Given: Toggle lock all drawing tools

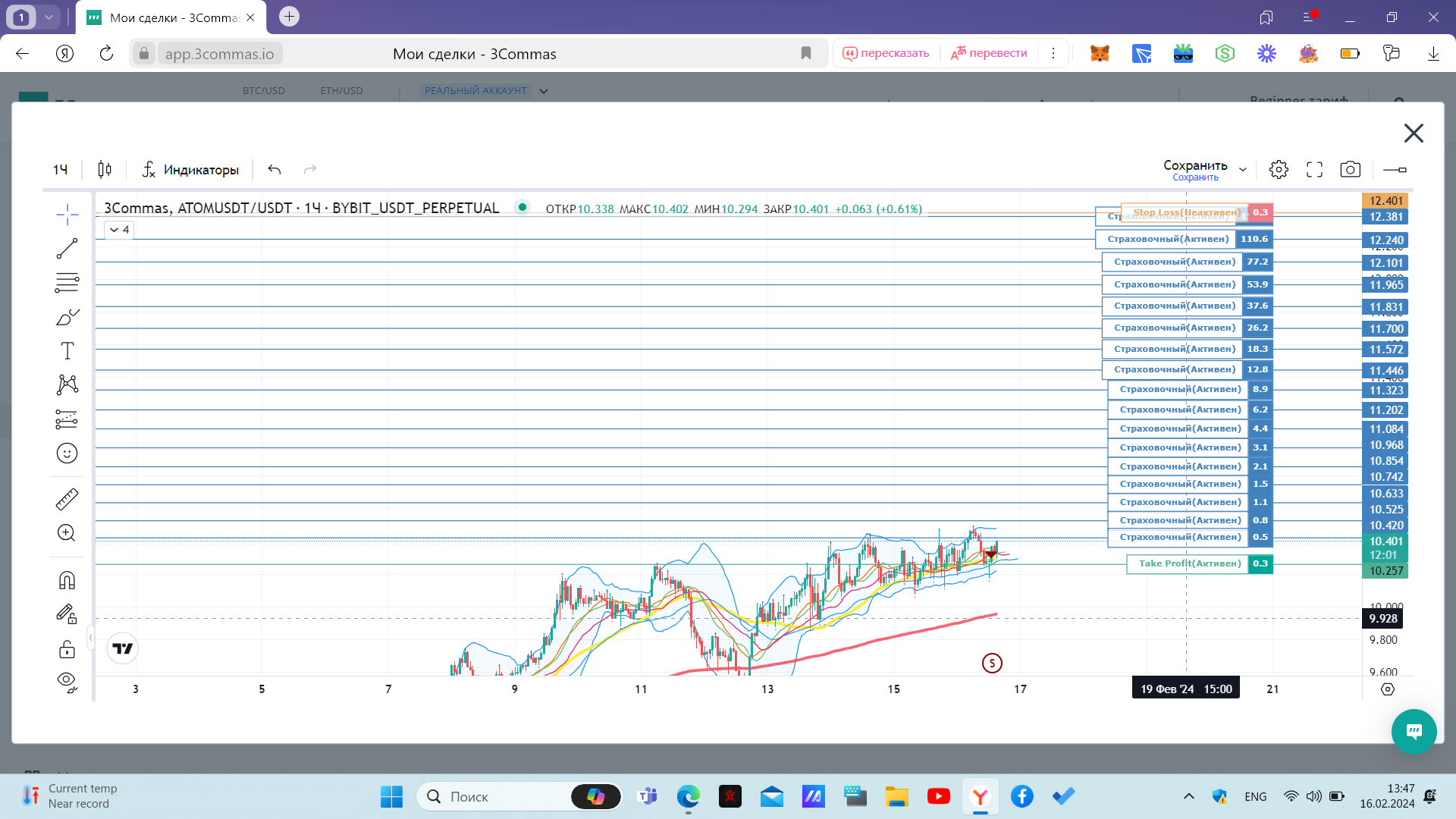Looking at the screenshot, I should point(67,649).
